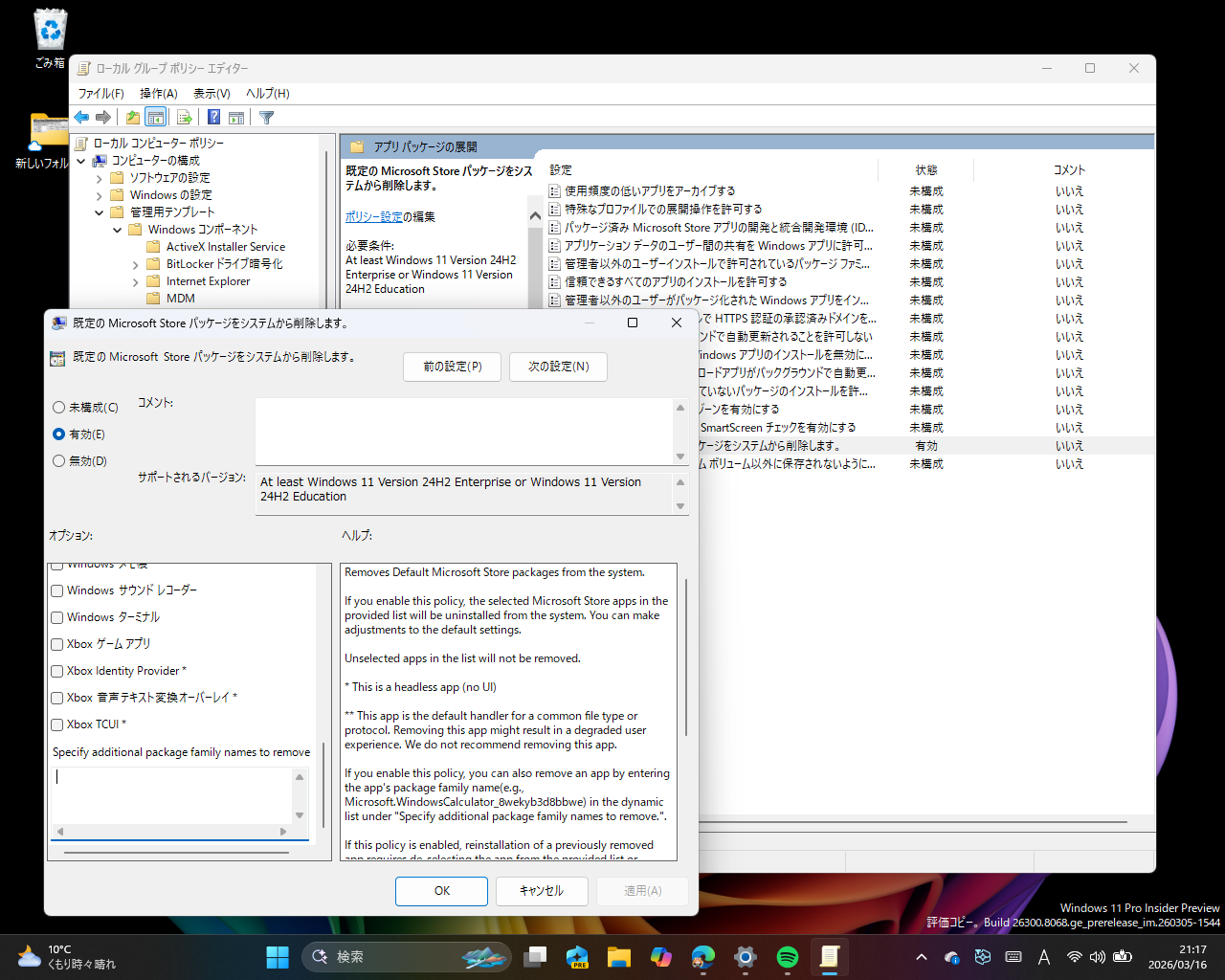Click the Group Policy Editor taskbar icon

click(830, 957)
